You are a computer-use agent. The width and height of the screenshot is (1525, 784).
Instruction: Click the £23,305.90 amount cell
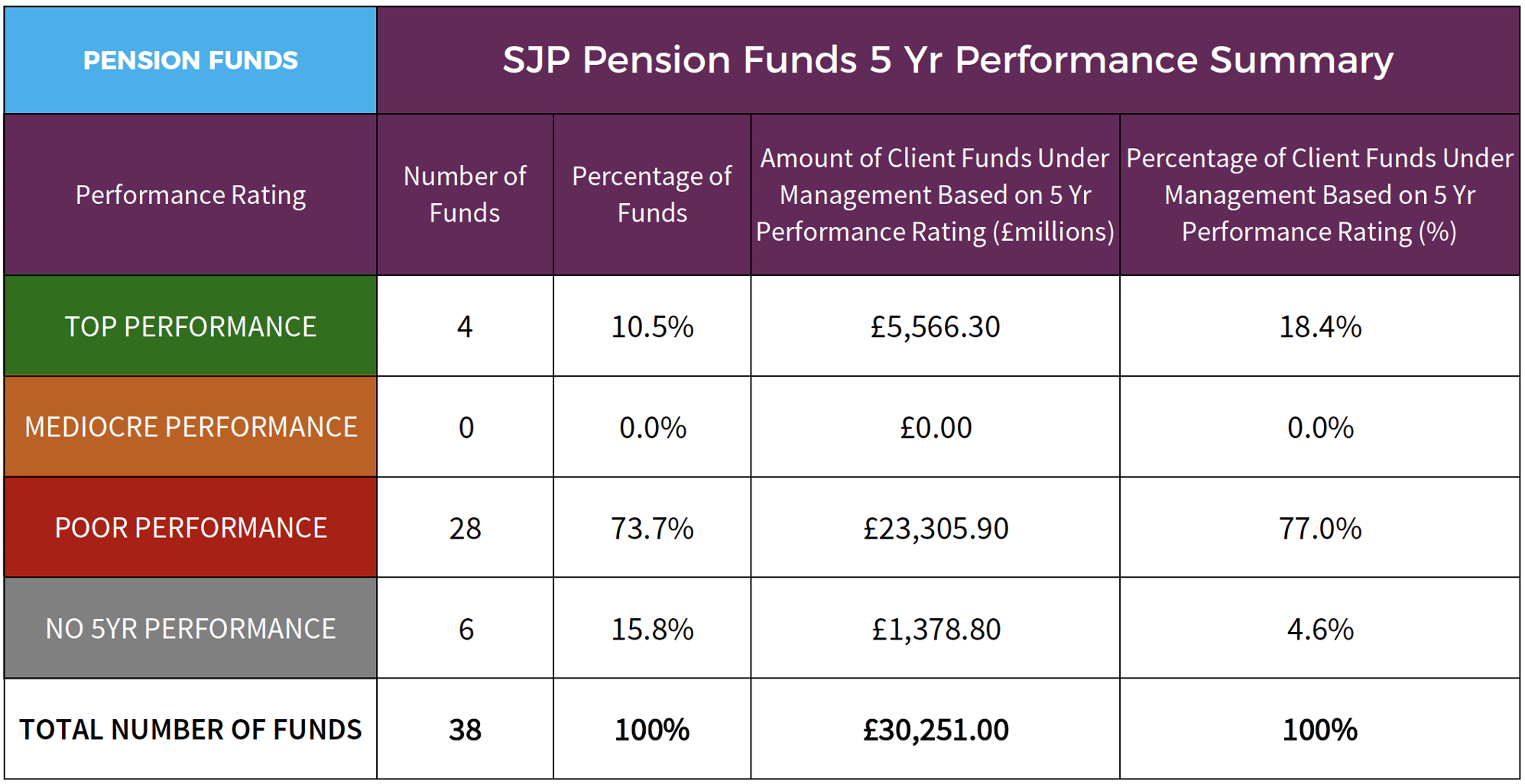tap(936, 529)
